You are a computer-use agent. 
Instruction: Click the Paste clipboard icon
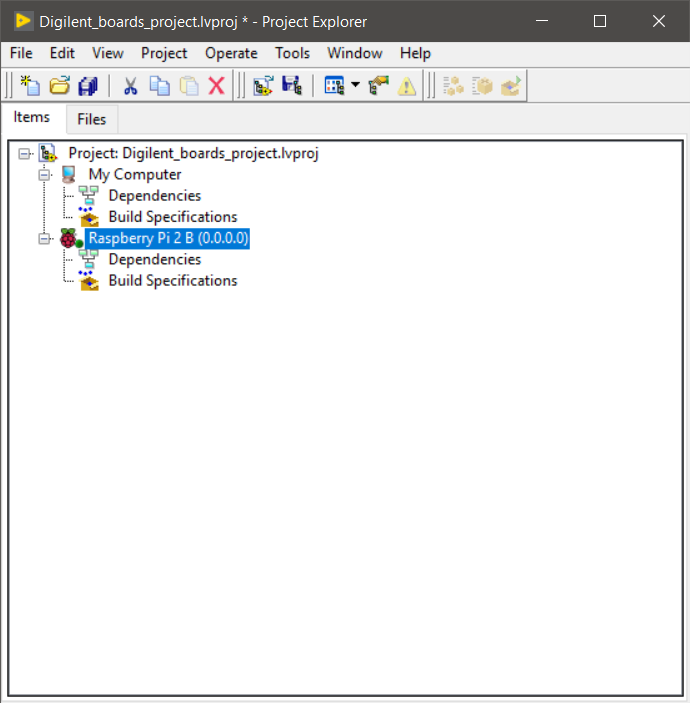tap(189, 85)
